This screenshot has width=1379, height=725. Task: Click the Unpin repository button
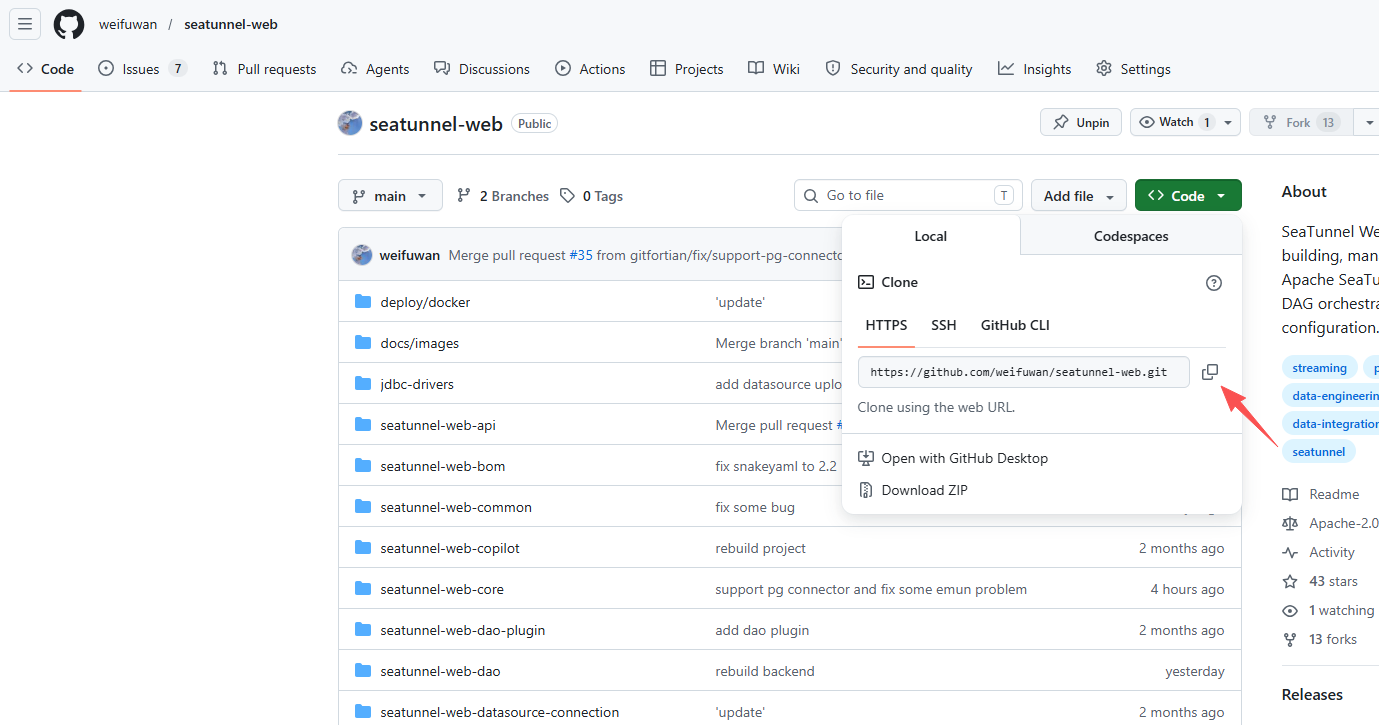(x=1081, y=122)
